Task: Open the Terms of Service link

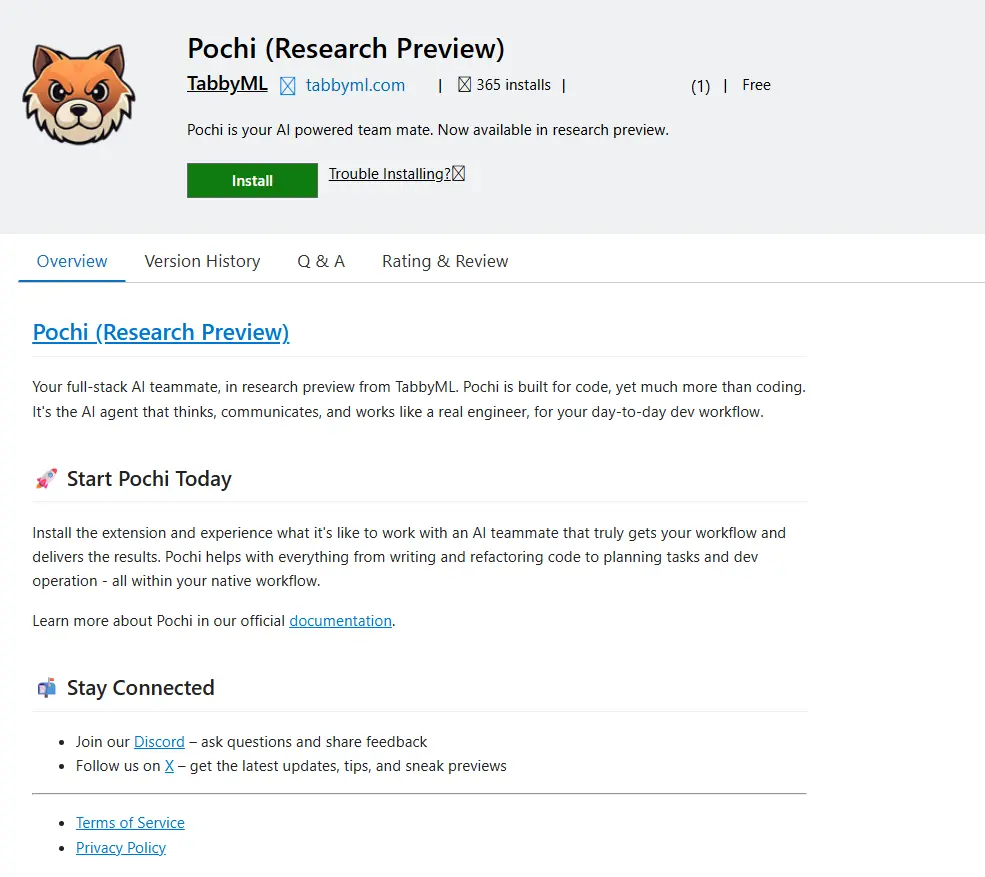Action: 130,823
